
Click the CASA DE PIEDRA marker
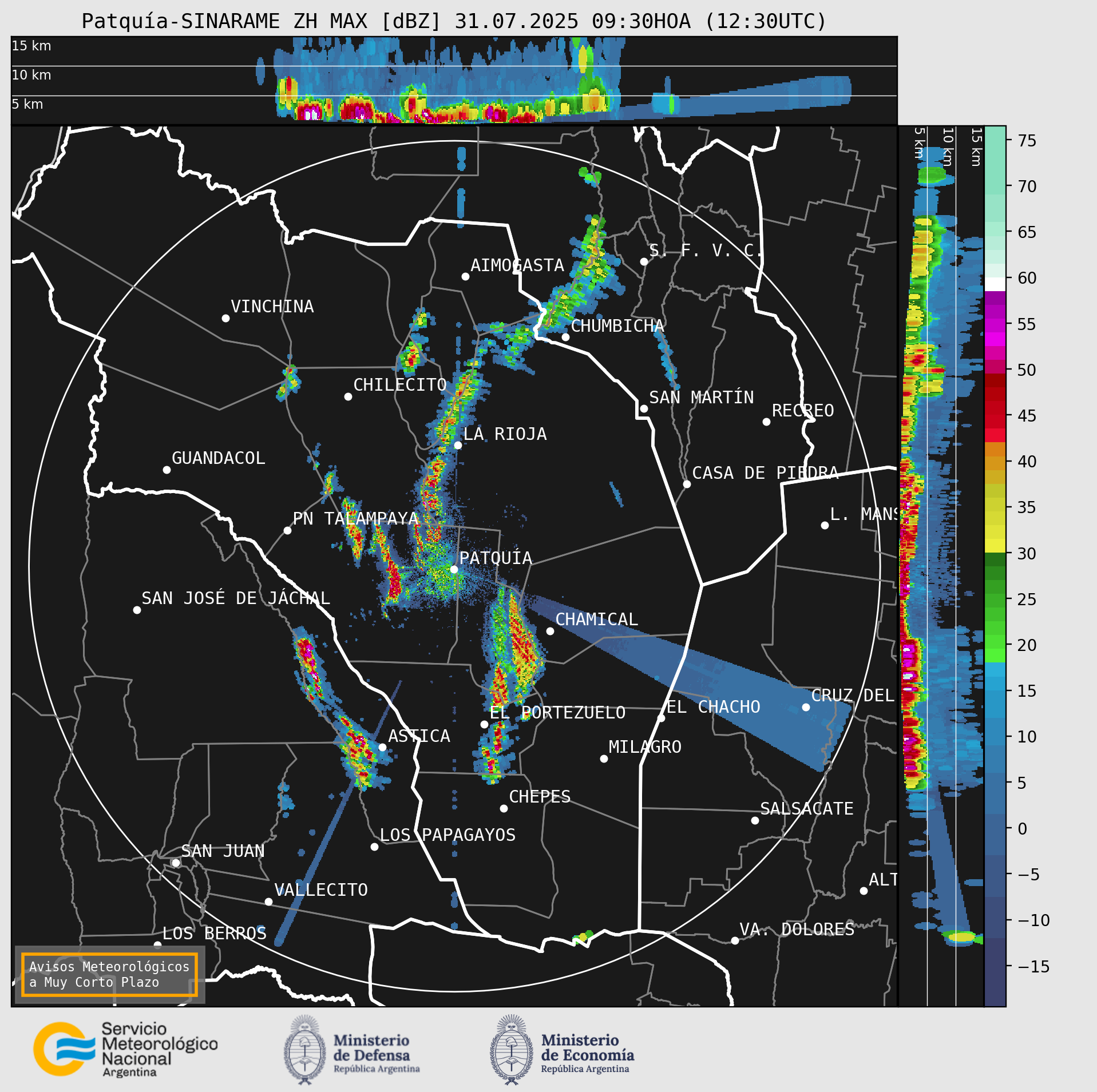tap(687, 484)
